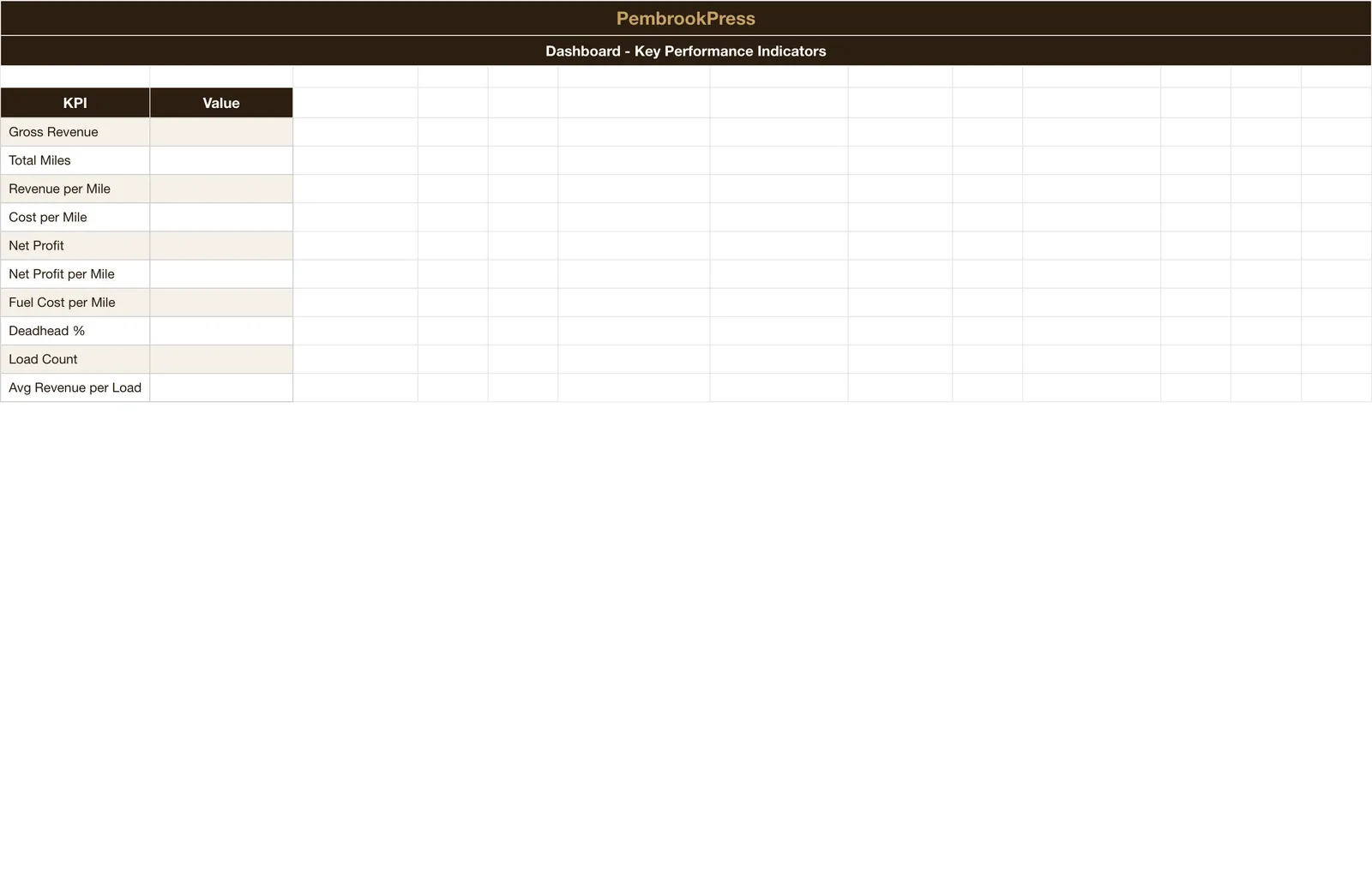The height and width of the screenshot is (882, 1372).
Task: Select the KPI column header
Action: 75,103
